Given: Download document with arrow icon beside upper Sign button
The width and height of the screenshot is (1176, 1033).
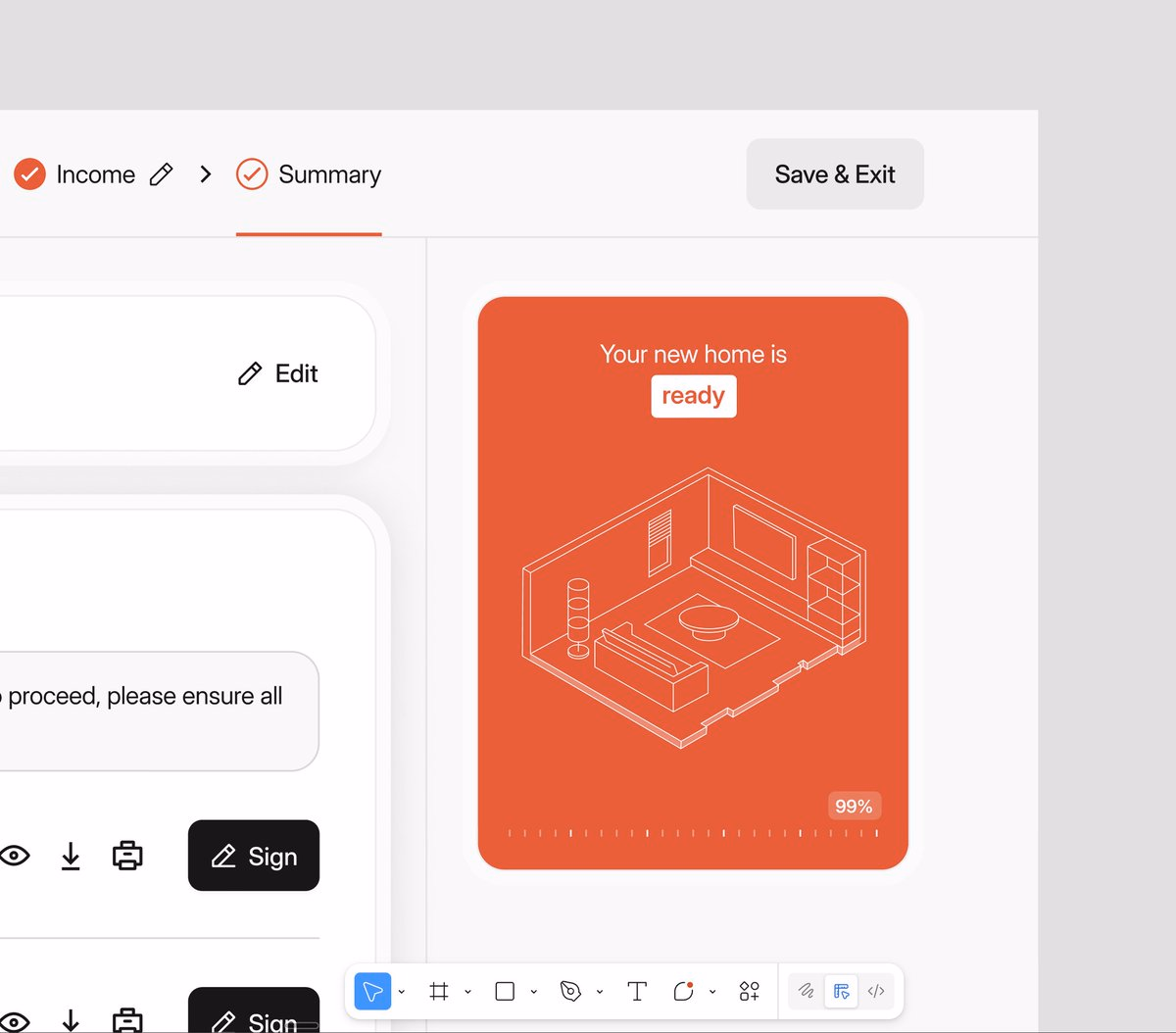Looking at the screenshot, I should (x=71, y=856).
